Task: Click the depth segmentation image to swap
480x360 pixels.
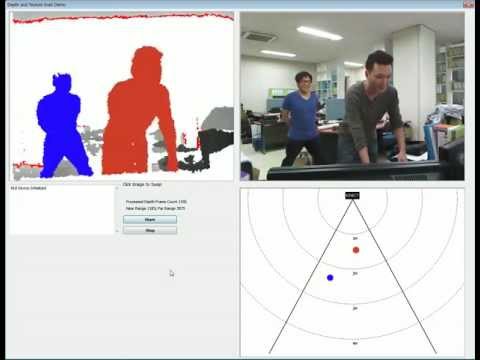Action: 121,96
